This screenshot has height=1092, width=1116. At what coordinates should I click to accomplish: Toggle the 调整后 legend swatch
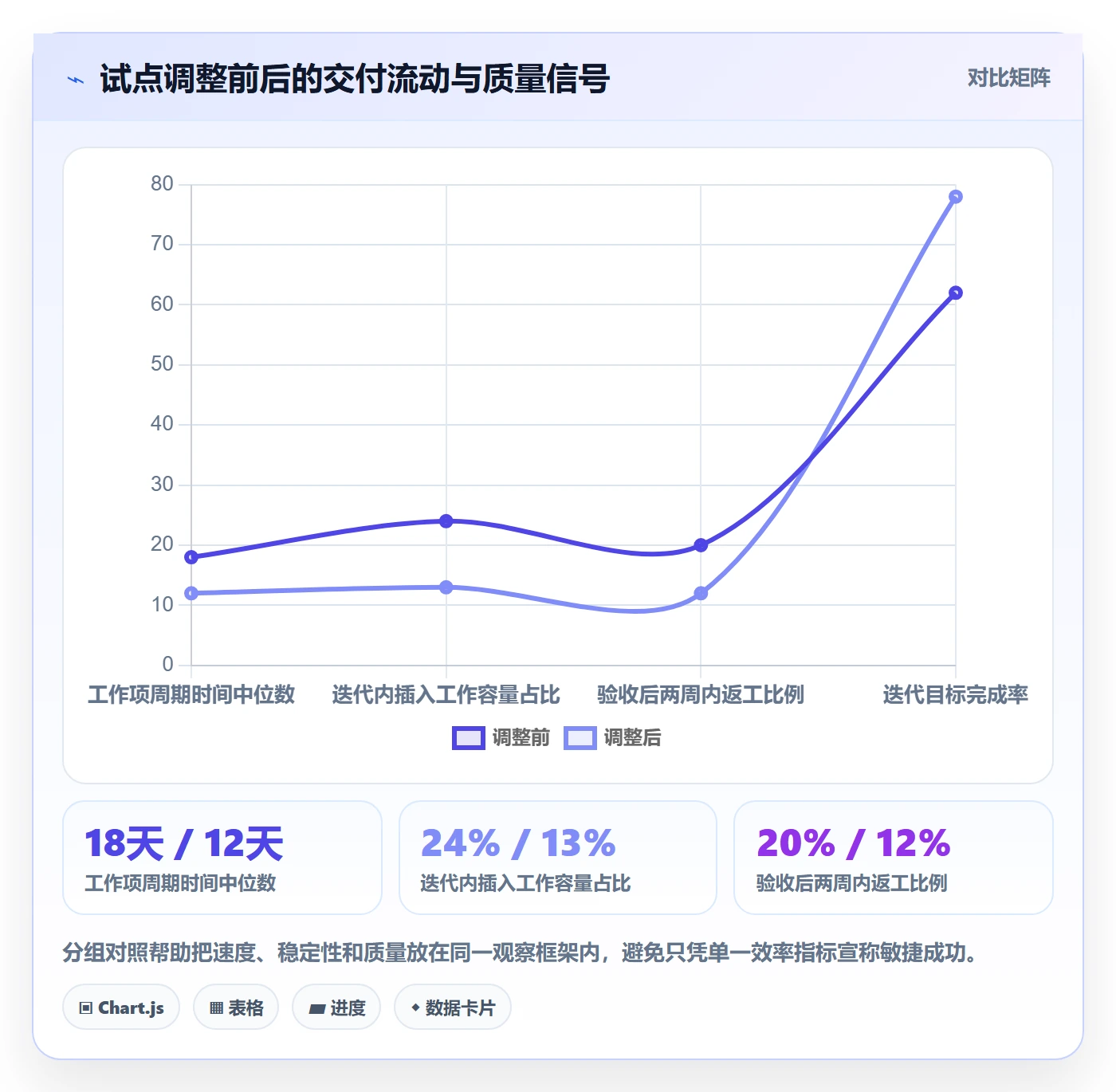pos(580,738)
